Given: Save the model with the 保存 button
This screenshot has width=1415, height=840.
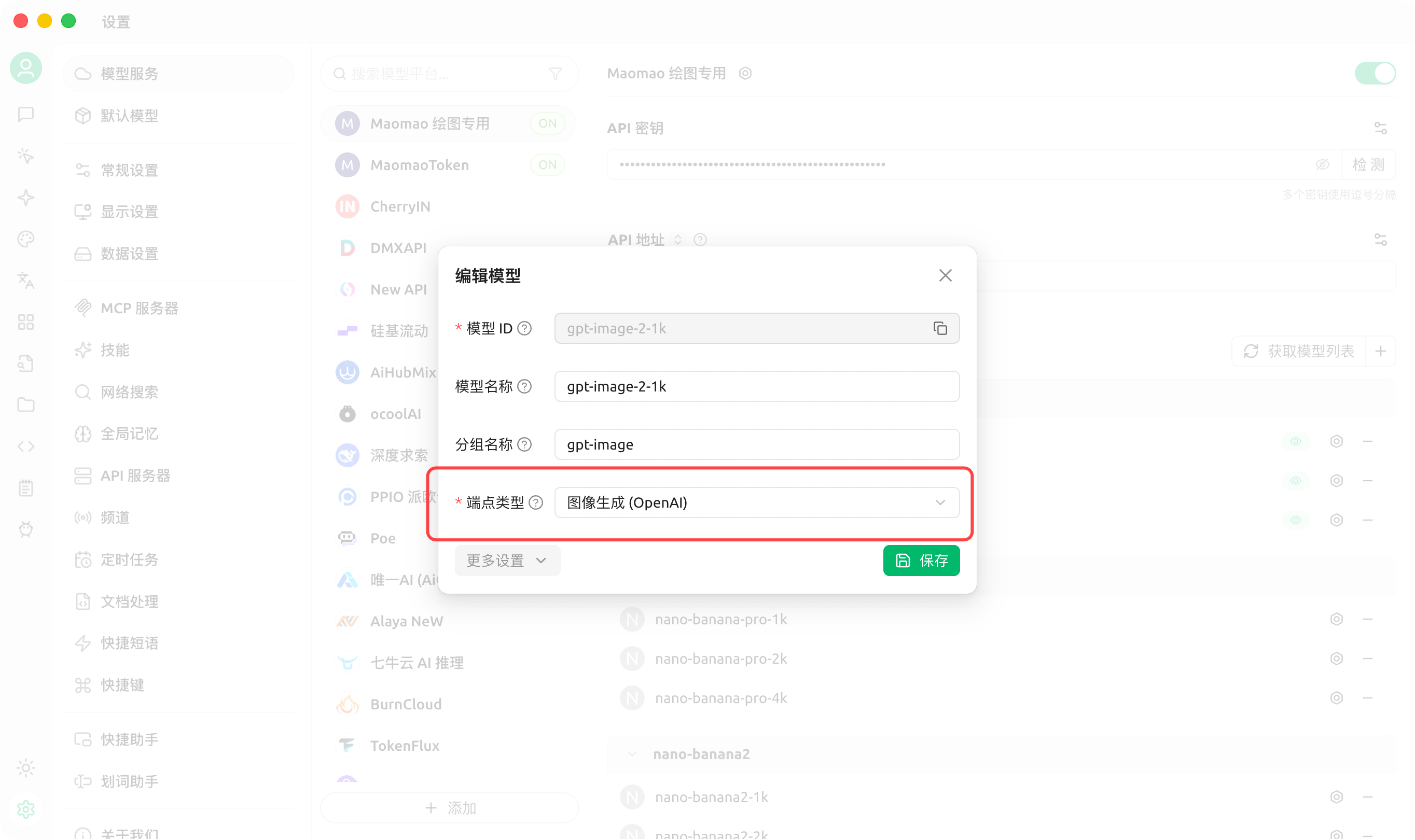Looking at the screenshot, I should coord(921,561).
